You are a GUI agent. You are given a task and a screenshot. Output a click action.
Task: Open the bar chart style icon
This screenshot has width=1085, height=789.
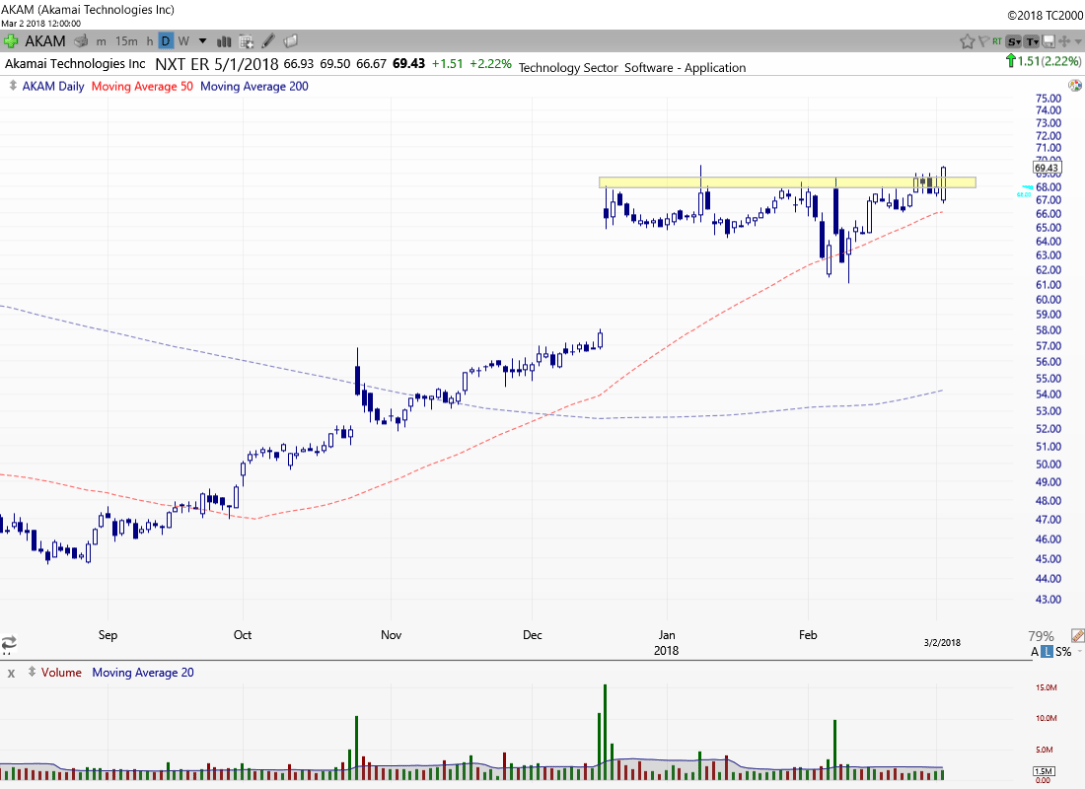(x=225, y=41)
